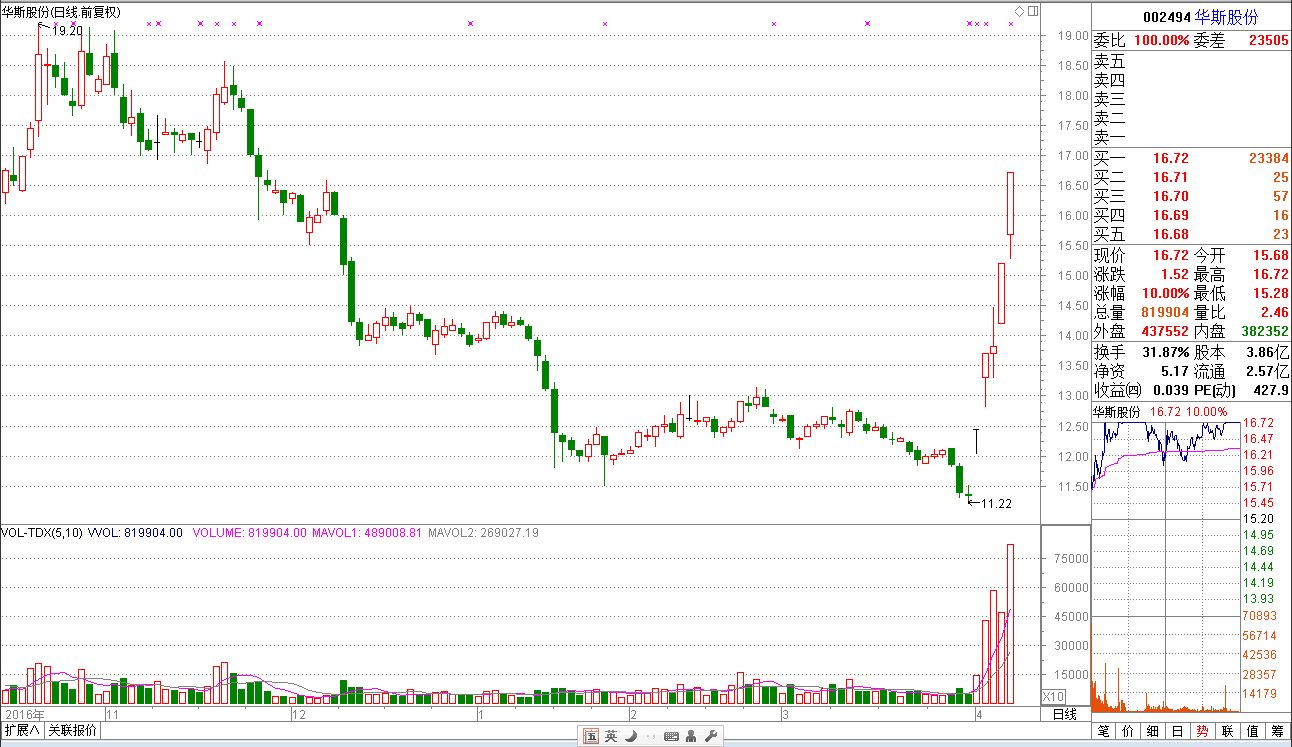Click the stock code 002494
The height and width of the screenshot is (747, 1292).
1166,18
